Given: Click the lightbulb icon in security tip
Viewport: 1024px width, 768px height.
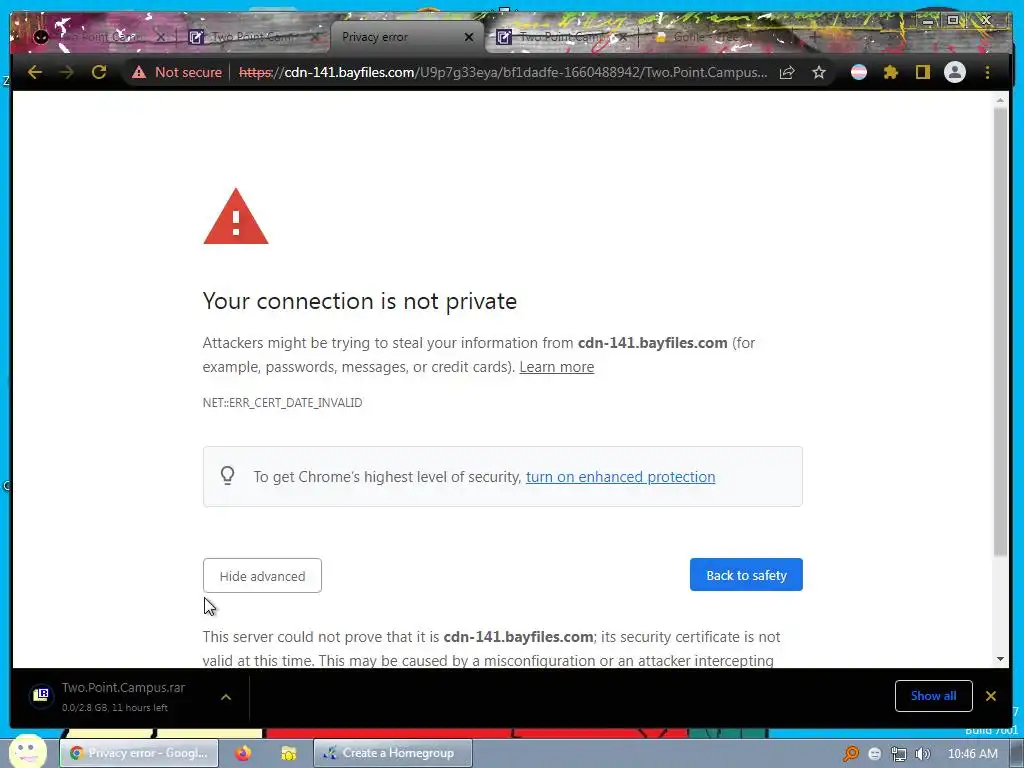Looking at the screenshot, I should [227, 475].
